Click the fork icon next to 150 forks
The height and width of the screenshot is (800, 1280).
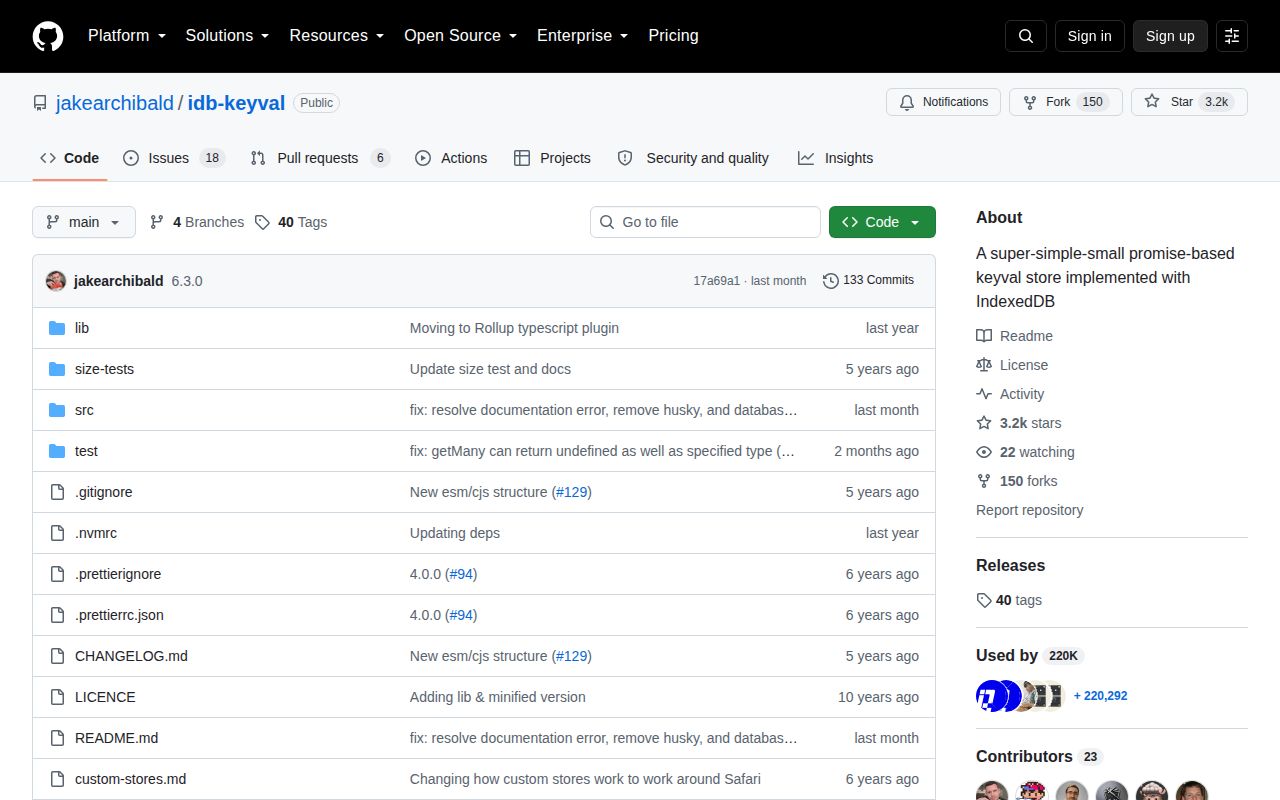tap(984, 481)
